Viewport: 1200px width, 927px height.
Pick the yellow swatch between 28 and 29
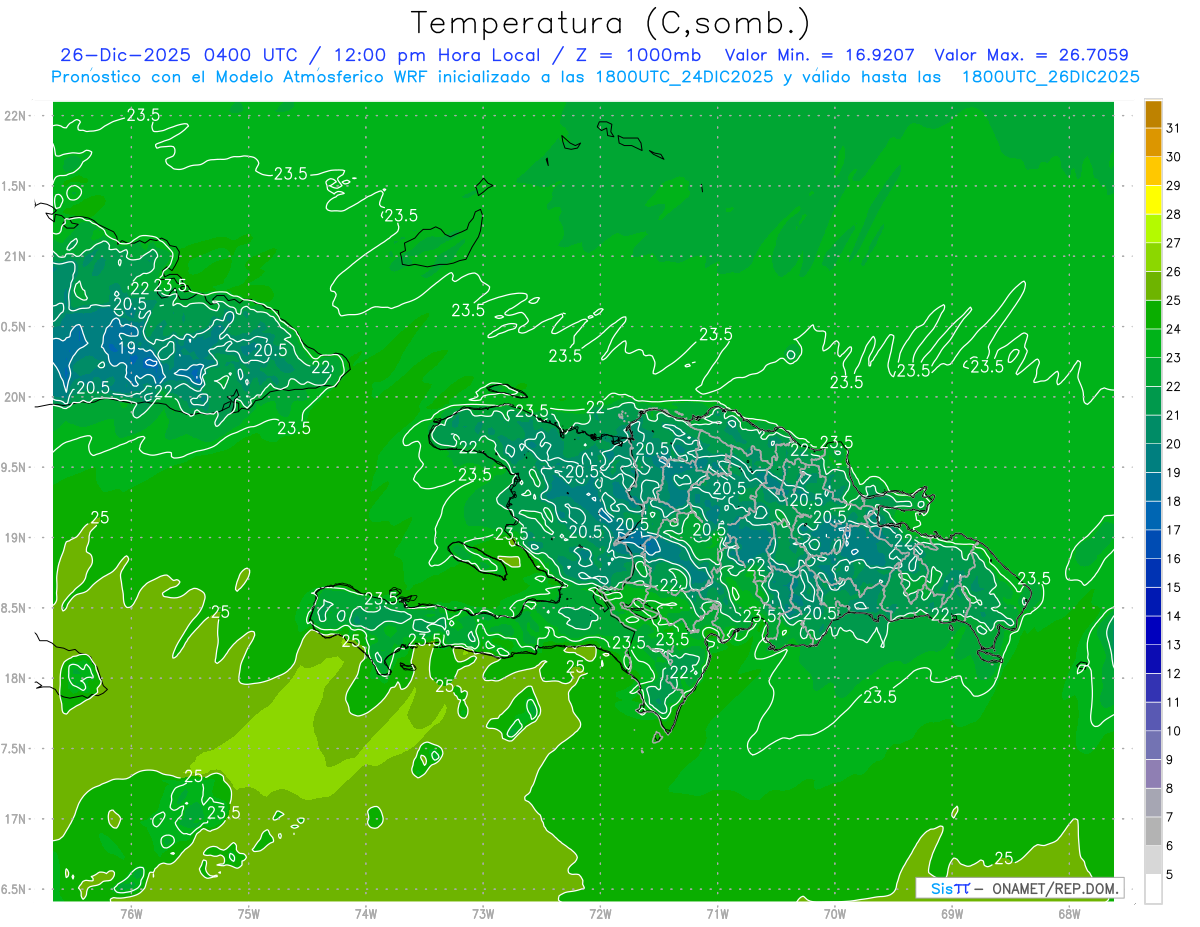click(1153, 199)
